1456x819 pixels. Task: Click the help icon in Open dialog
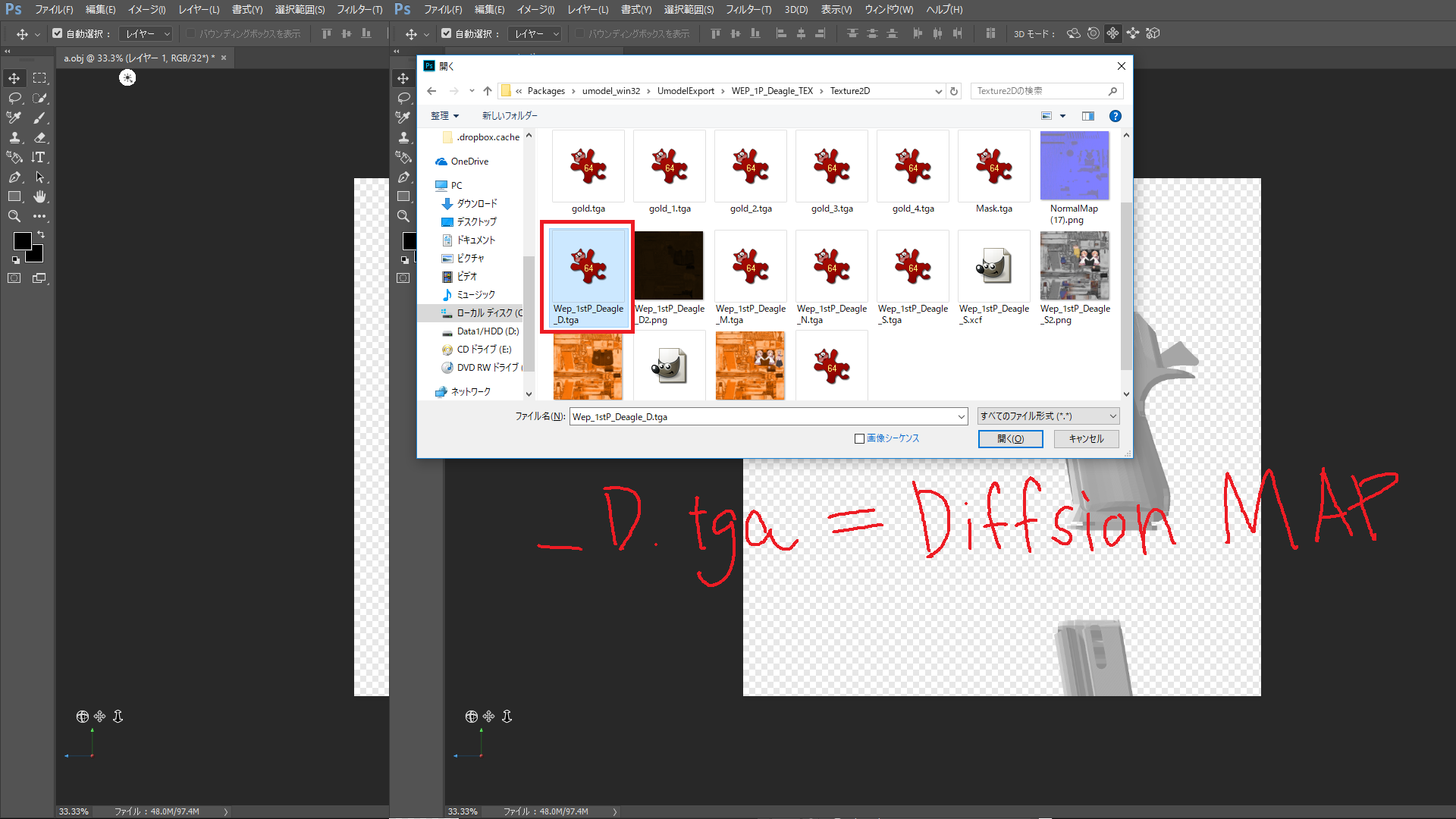pyautogui.click(x=1115, y=116)
